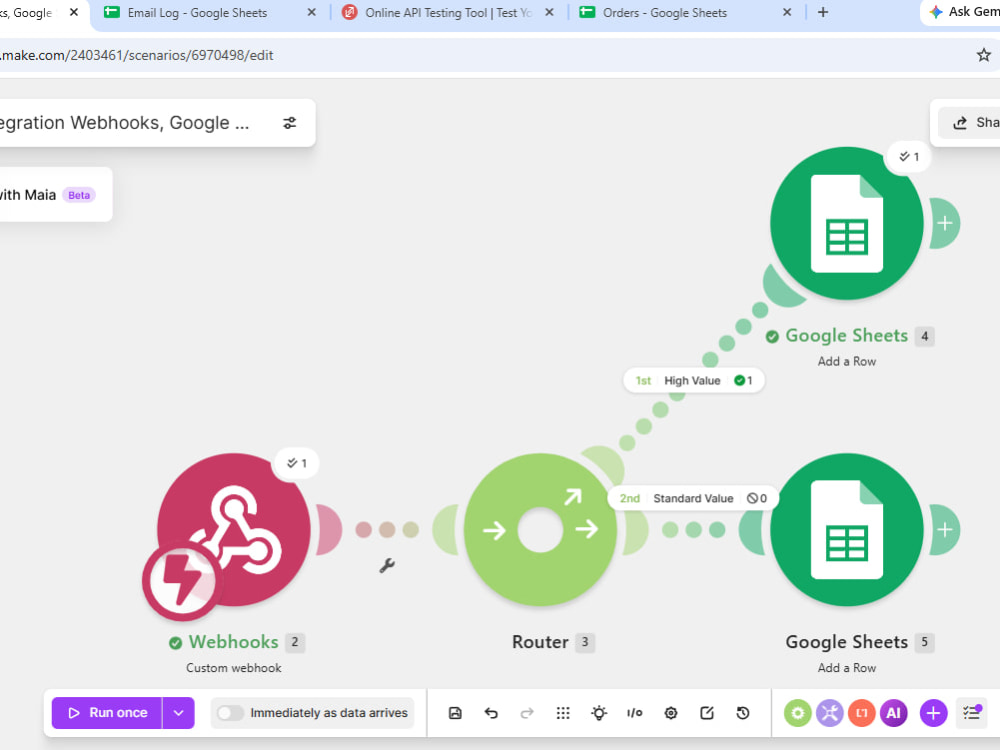Toggle Immediately as data arrives scheduling
1000x750 pixels.
[230, 713]
